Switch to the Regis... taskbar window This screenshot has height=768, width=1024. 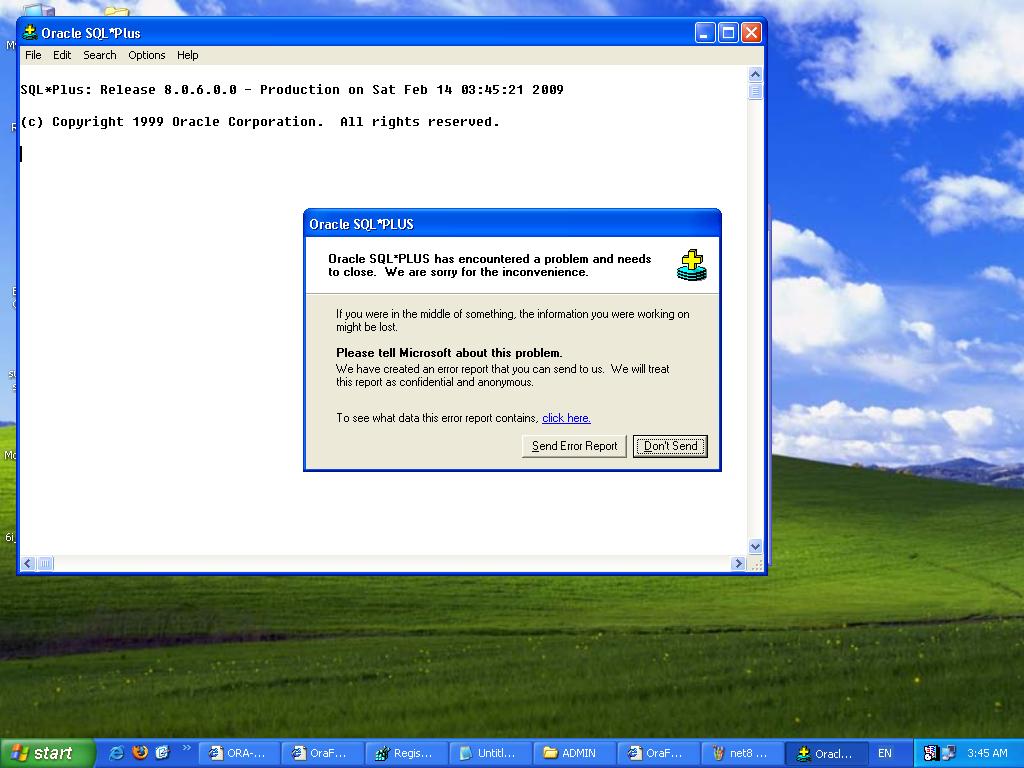point(406,753)
